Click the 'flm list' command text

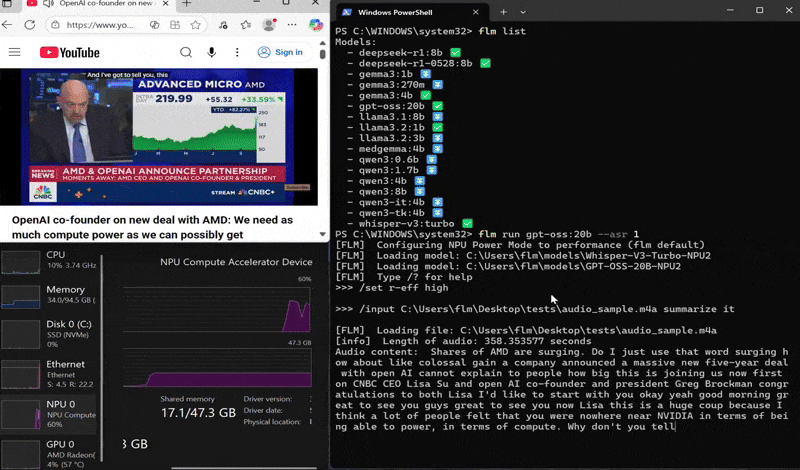point(502,31)
